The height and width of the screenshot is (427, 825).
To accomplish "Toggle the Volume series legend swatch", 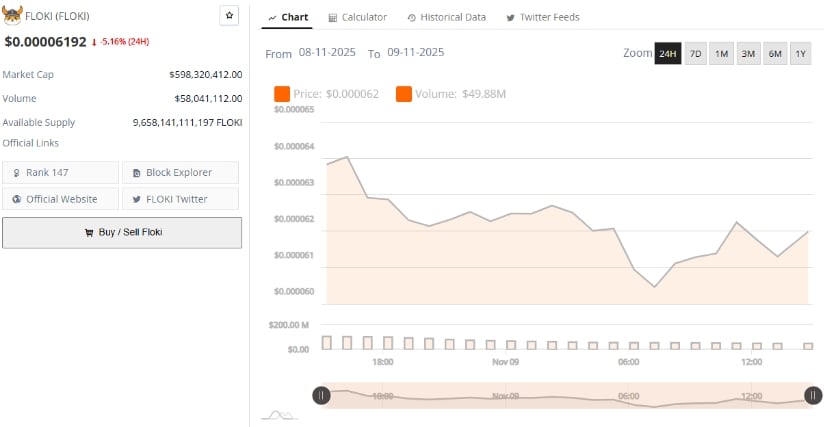I will [x=404, y=94].
